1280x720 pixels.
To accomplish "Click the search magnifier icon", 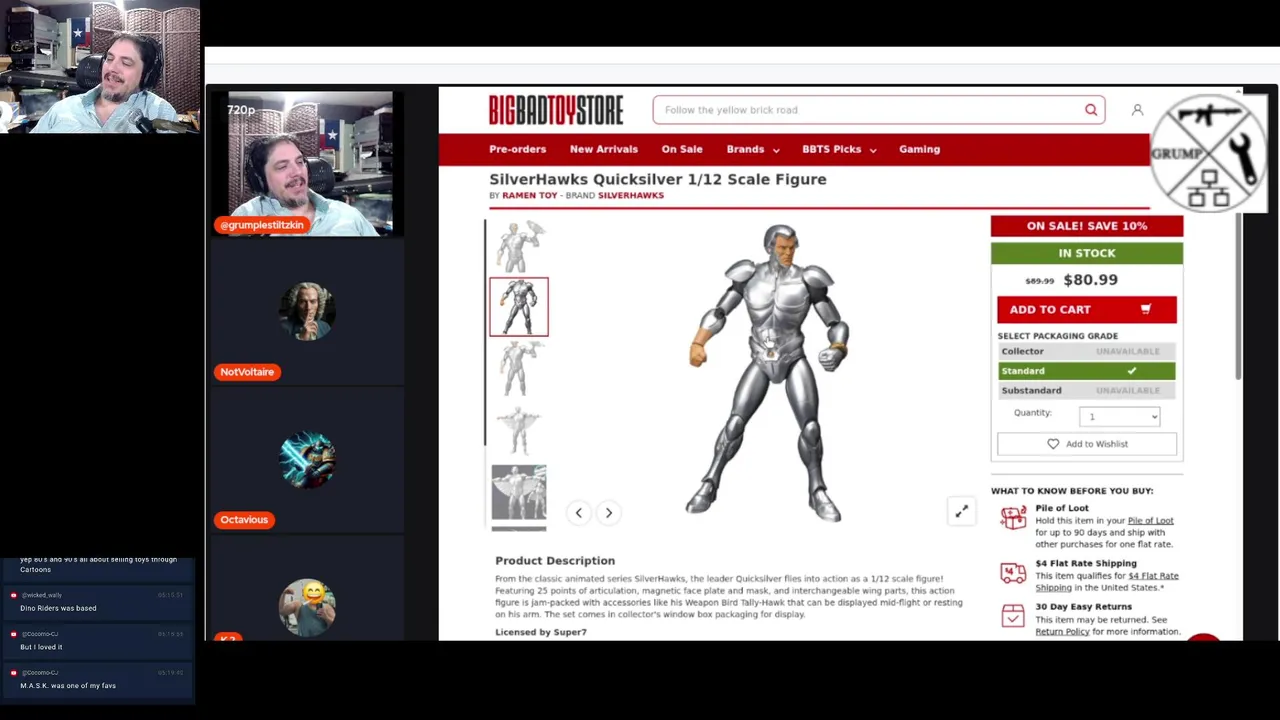I will coord(1091,110).
